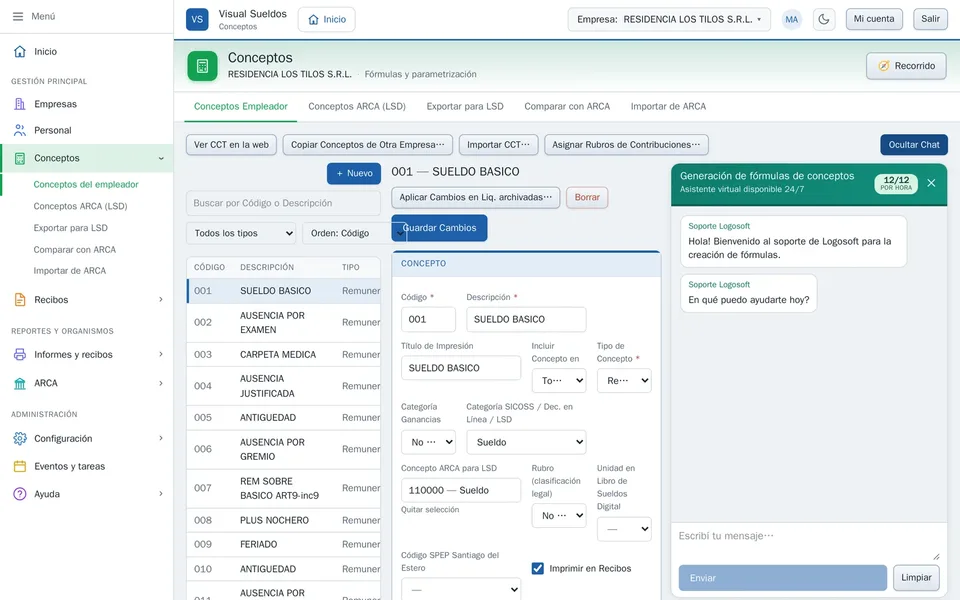
Task: Switch to Importar de ARCA tab
Action: point(668,107)
